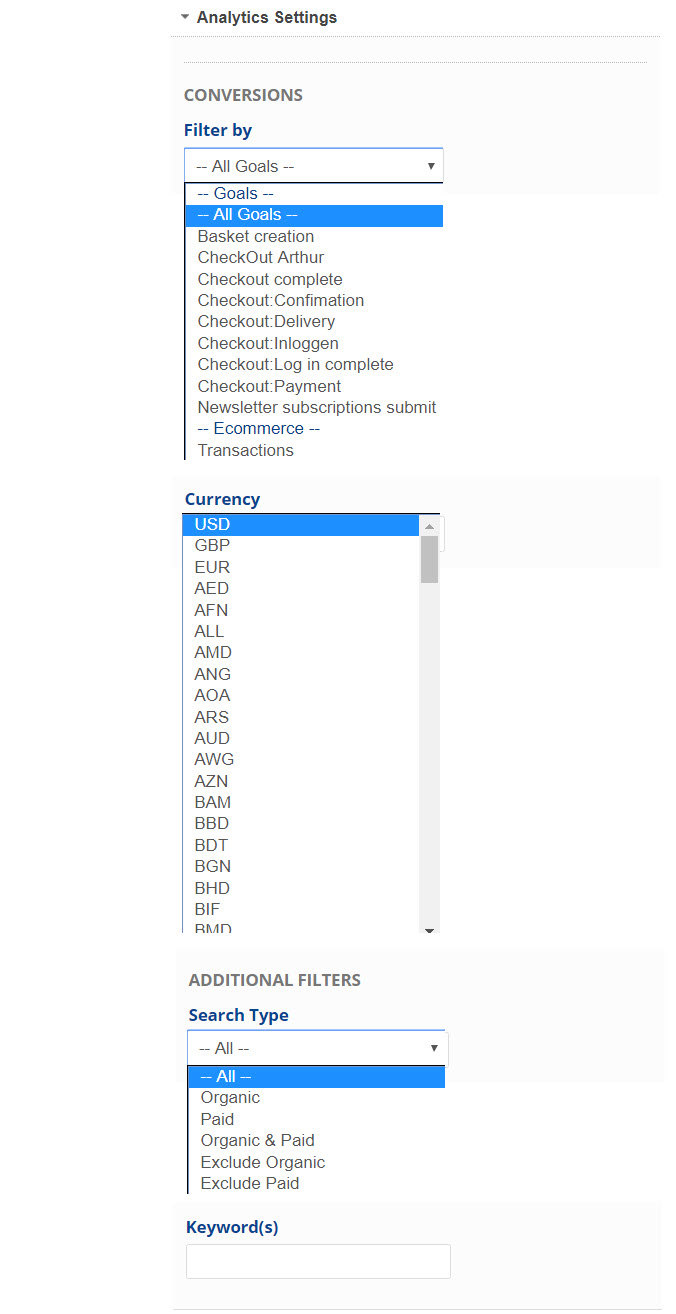This screenshot has width=676, height=1314.
Task: Select Basket creation goal option
Action: [256, 236]
